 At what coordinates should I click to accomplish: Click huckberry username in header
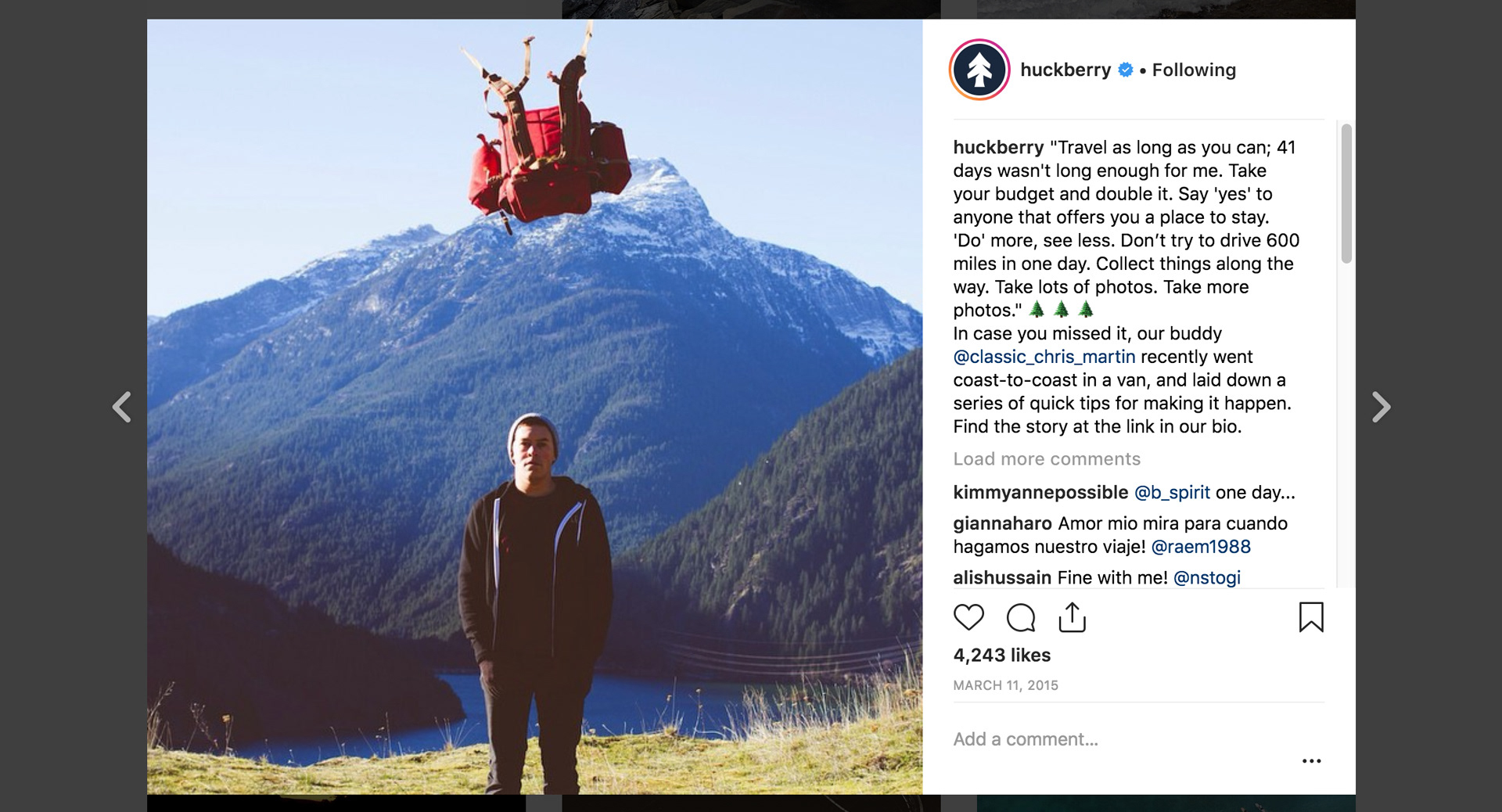(x=1065, y=70)
